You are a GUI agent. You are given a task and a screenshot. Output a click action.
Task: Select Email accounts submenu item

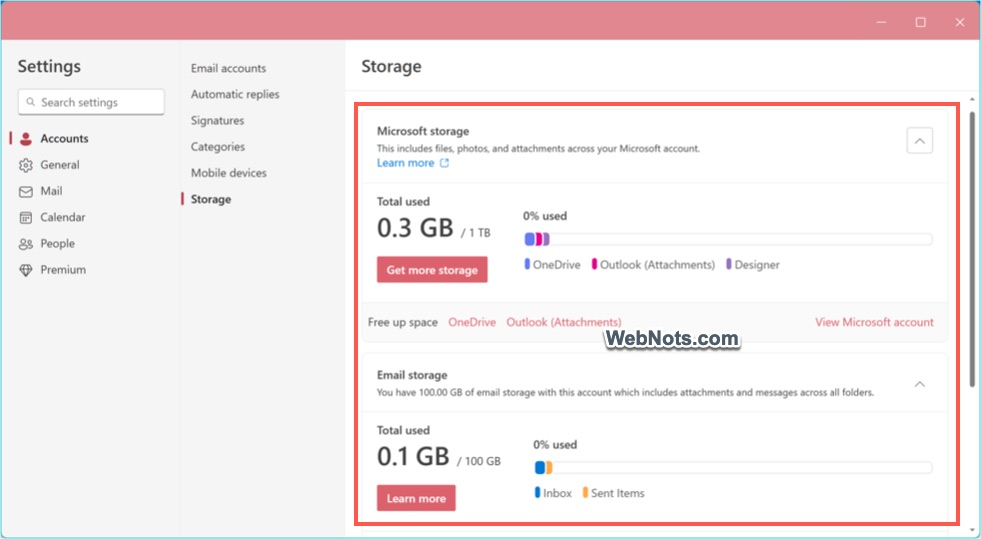pos(228,68)
